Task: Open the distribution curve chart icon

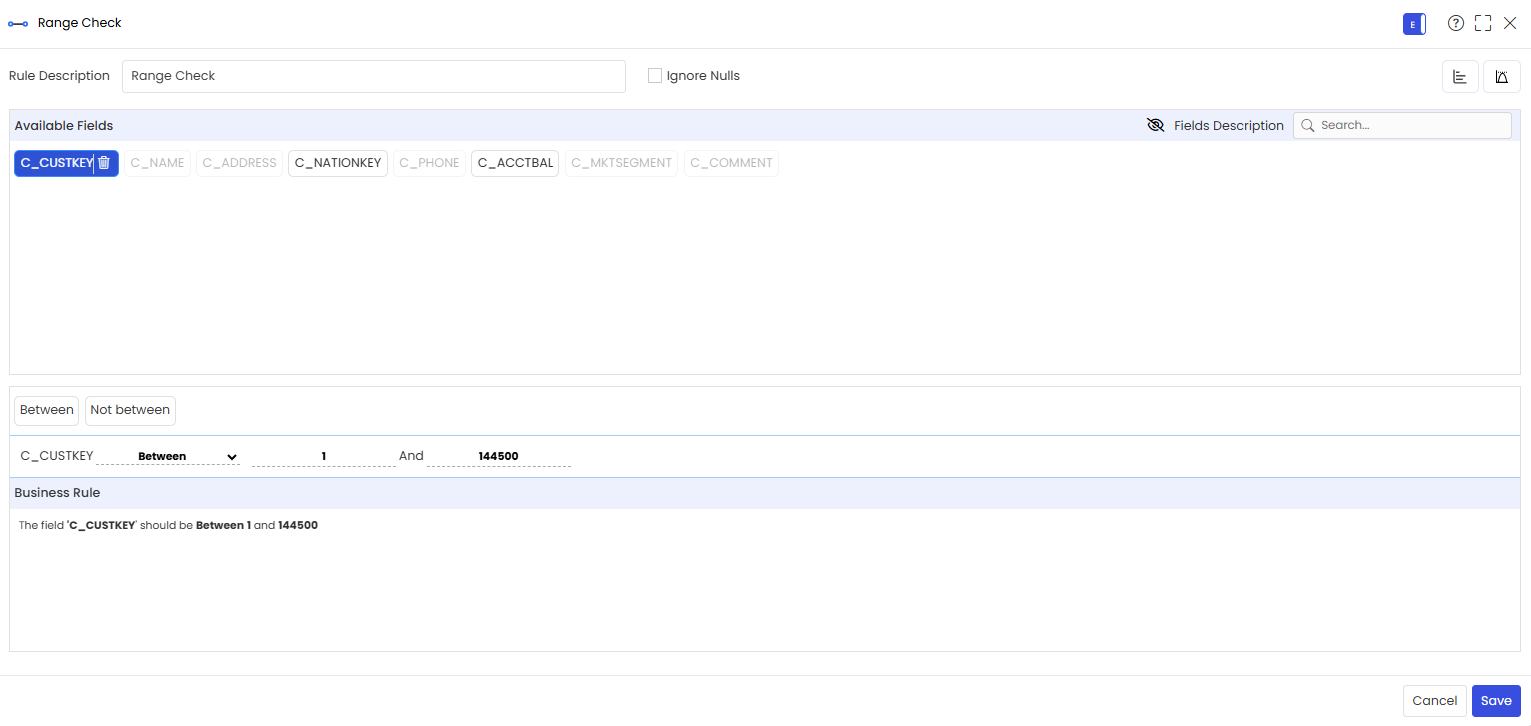Action: 1501,77
